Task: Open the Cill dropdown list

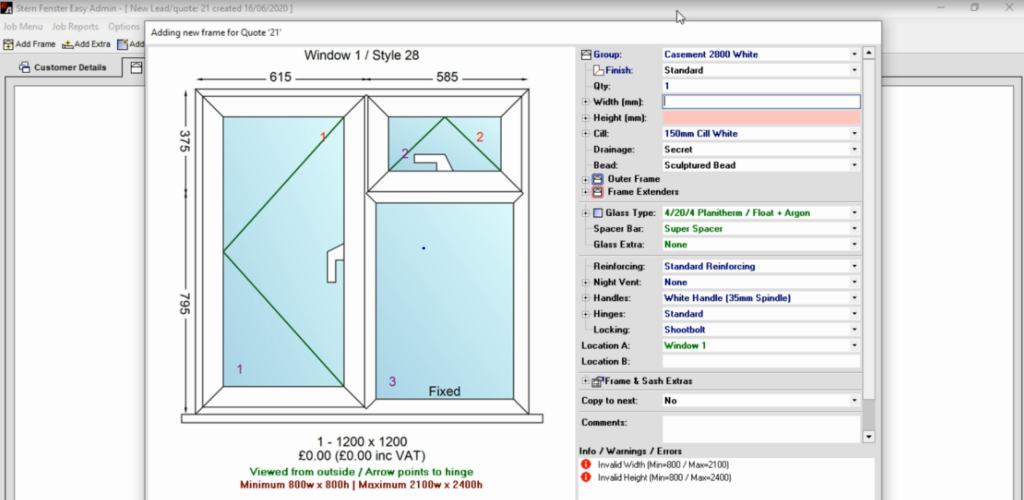Action: click(854, 134)
